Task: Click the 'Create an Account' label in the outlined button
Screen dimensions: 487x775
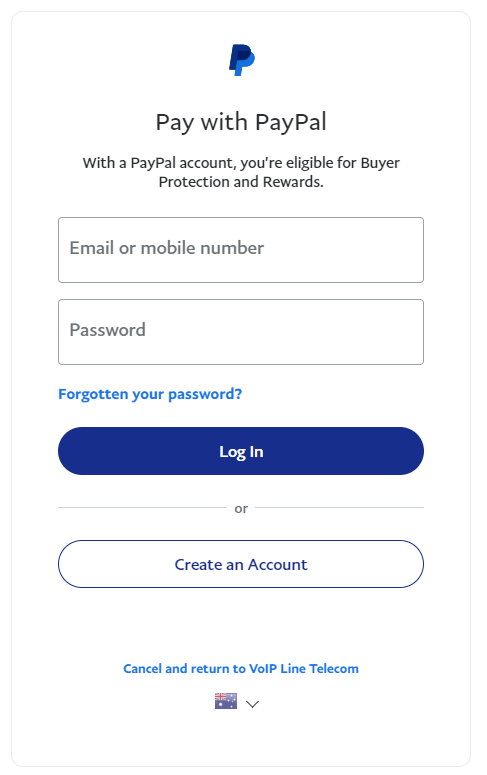Action: 241,564
